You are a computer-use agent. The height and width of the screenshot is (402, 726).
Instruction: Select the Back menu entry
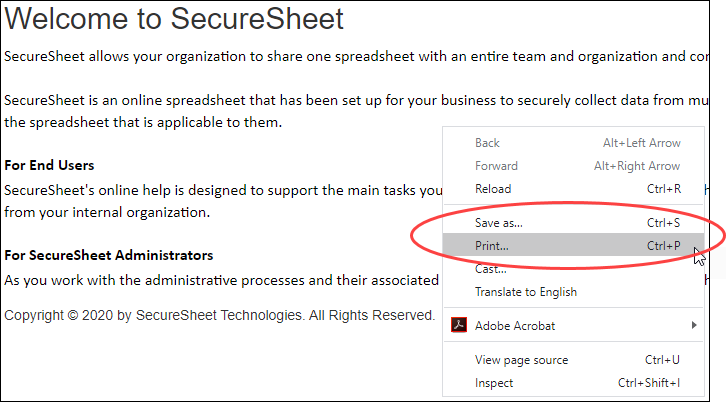pyautogui.click(x=487, y=143)
